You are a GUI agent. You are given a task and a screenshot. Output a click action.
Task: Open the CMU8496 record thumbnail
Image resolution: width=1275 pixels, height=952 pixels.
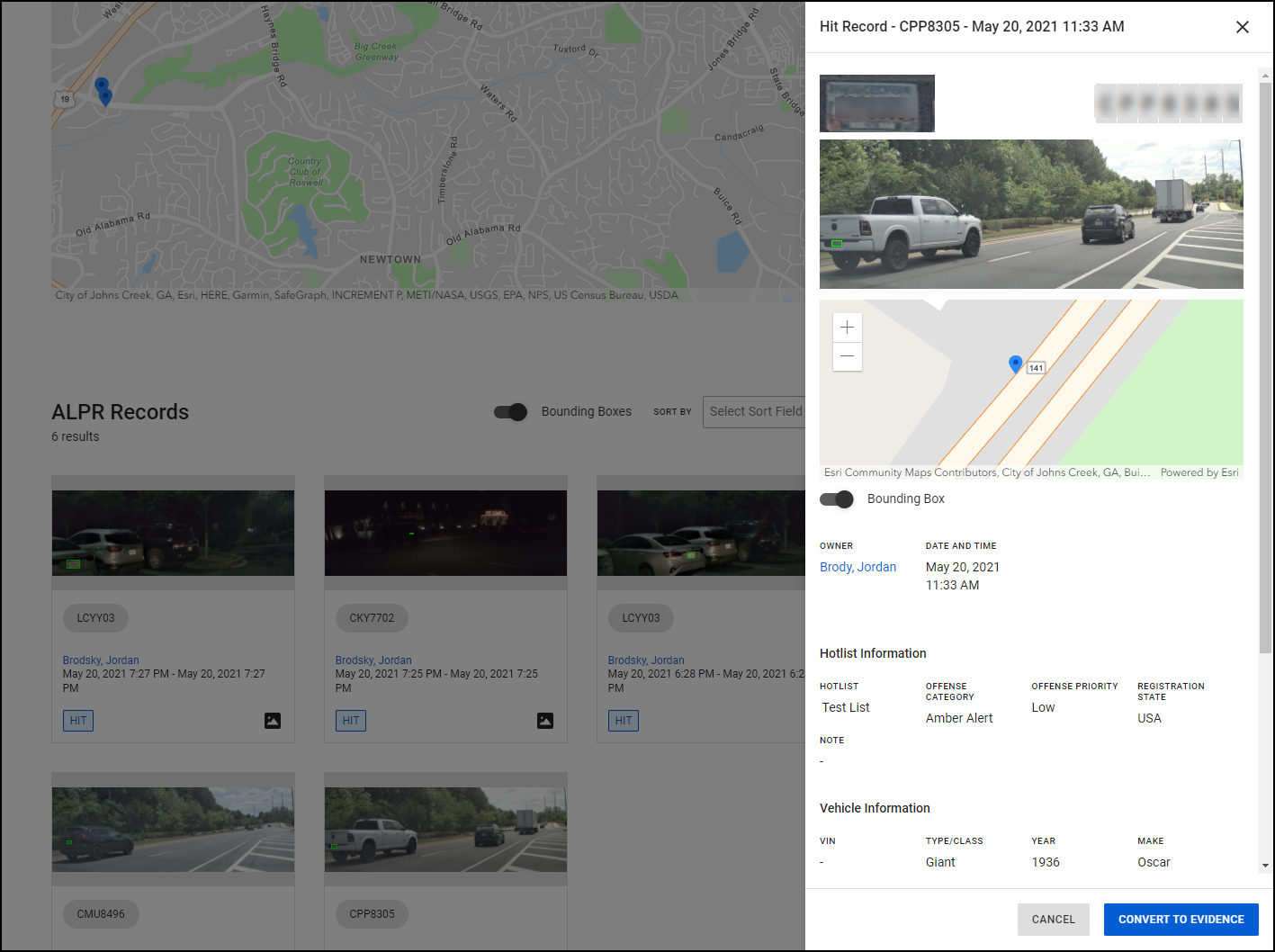(x=173, y=830)
